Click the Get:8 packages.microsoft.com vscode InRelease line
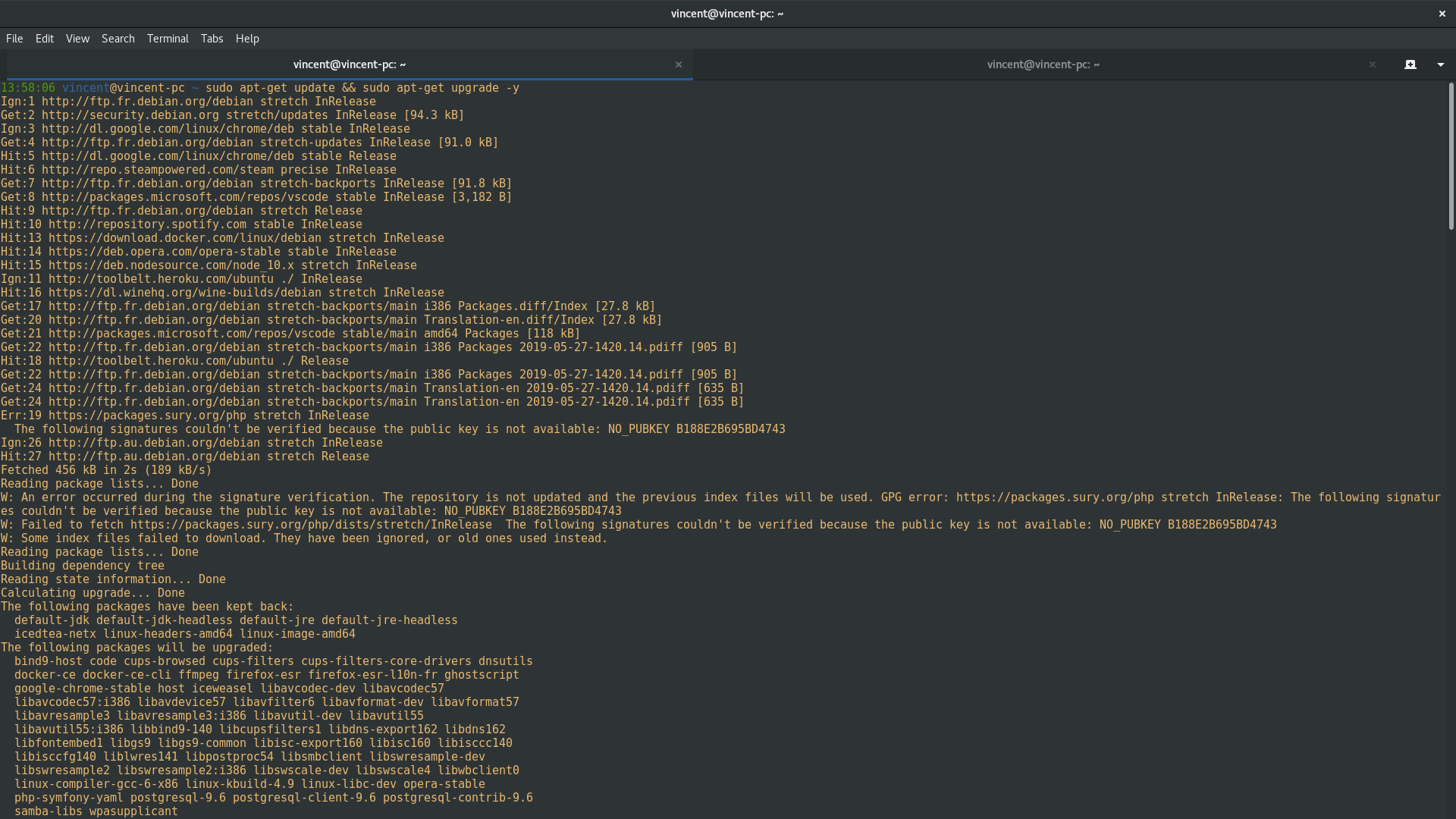The image size is (1456, 819). (x=256, y=197)
